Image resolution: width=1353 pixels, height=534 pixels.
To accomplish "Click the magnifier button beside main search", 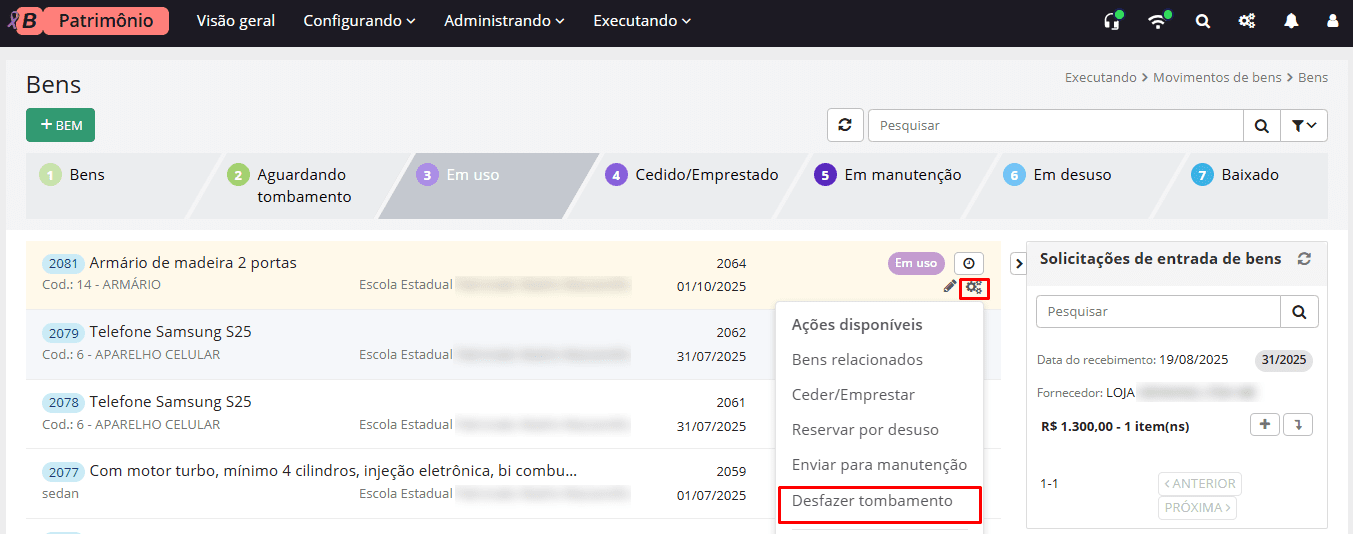I will coord(1261,126).
